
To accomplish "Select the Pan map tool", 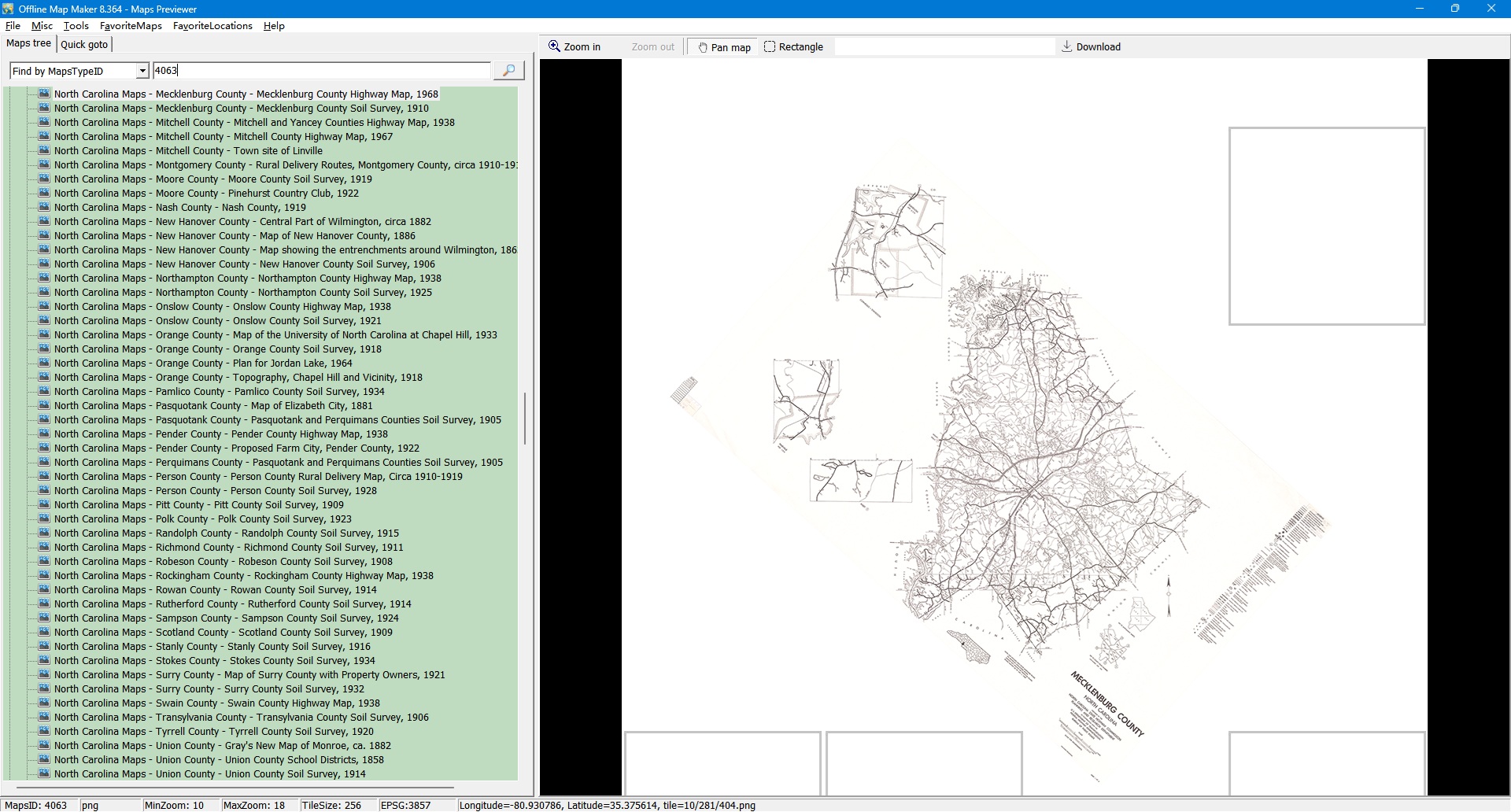I will [x=723, y=47].
